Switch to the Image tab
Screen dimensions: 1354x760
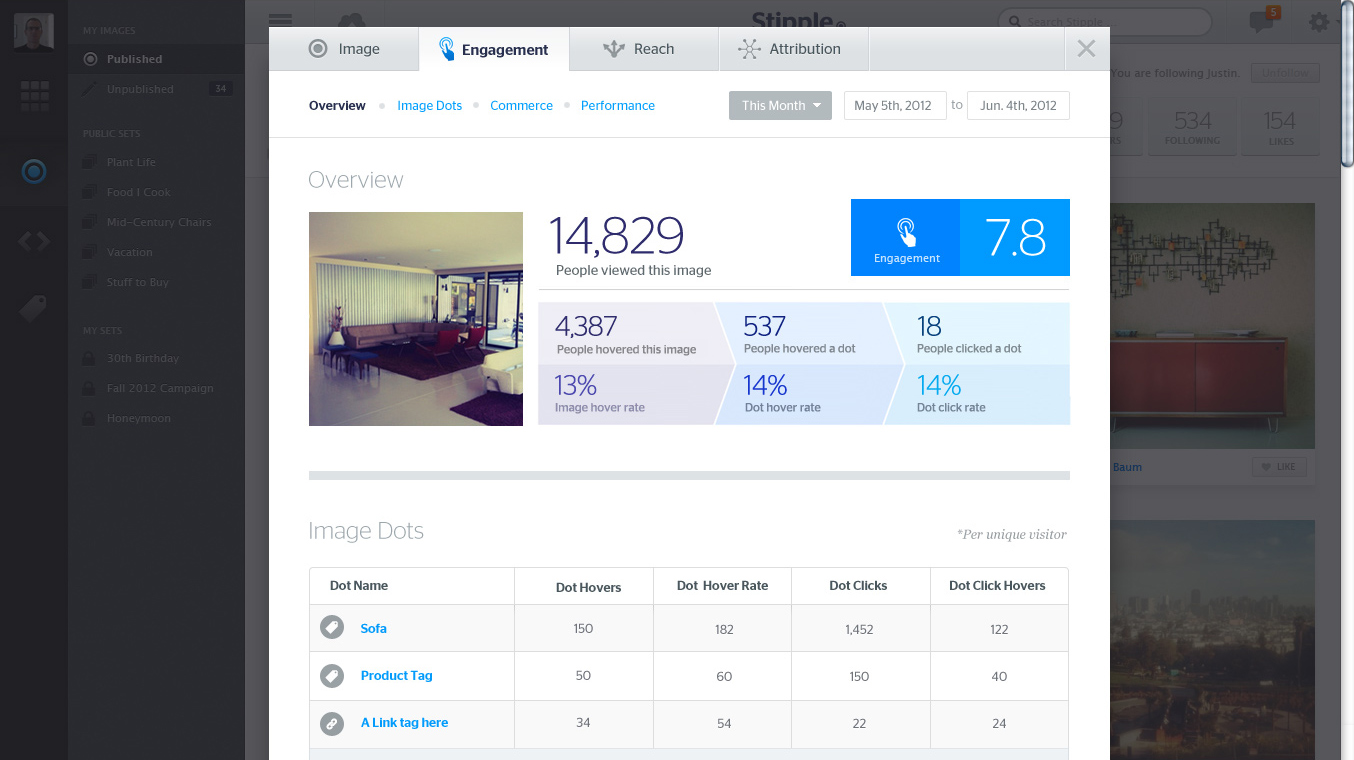point(344,49)
